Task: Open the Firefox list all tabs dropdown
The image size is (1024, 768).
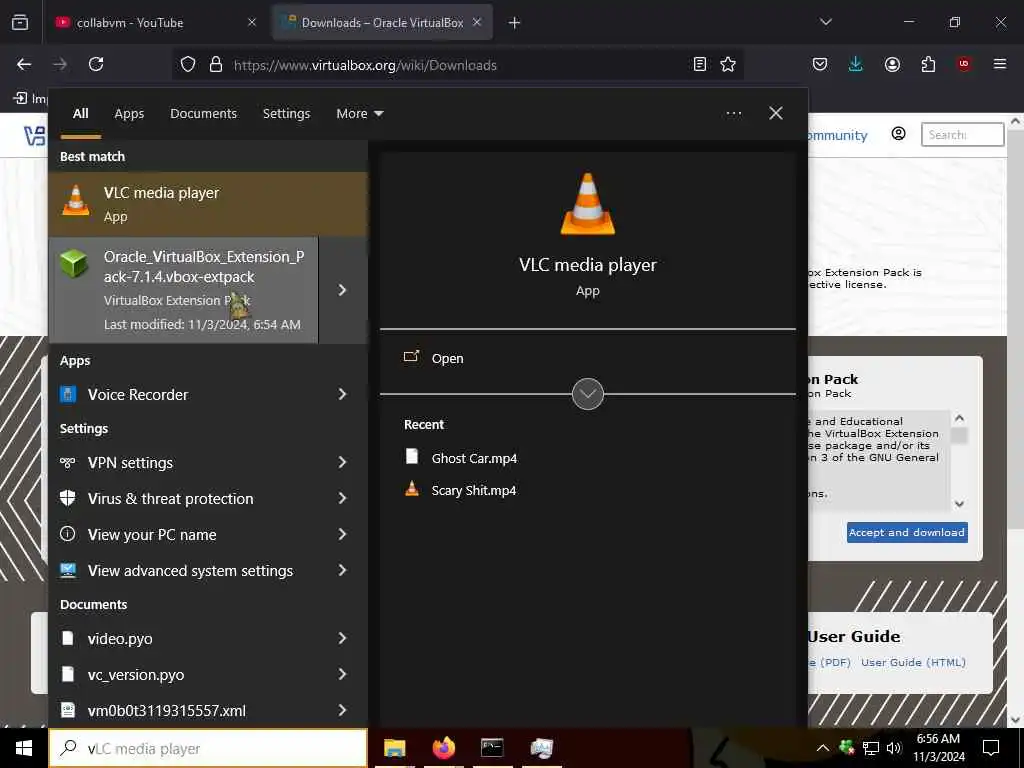Action: coord(825,22)
